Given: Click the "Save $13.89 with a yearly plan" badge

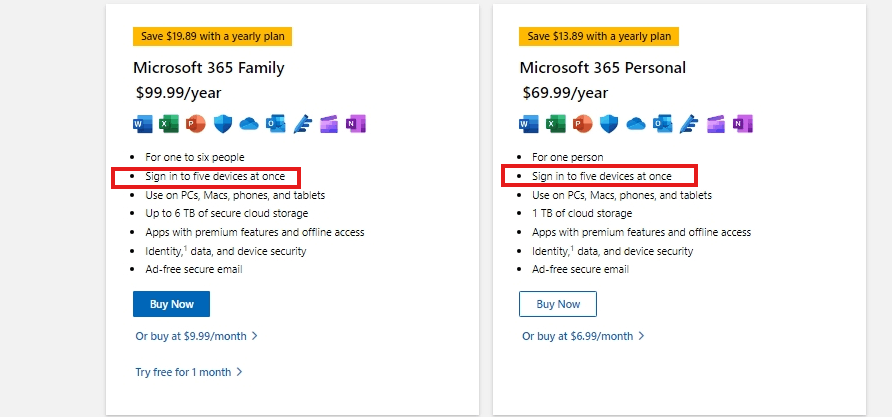Looking at the screenshot, I should coord(599,36).
